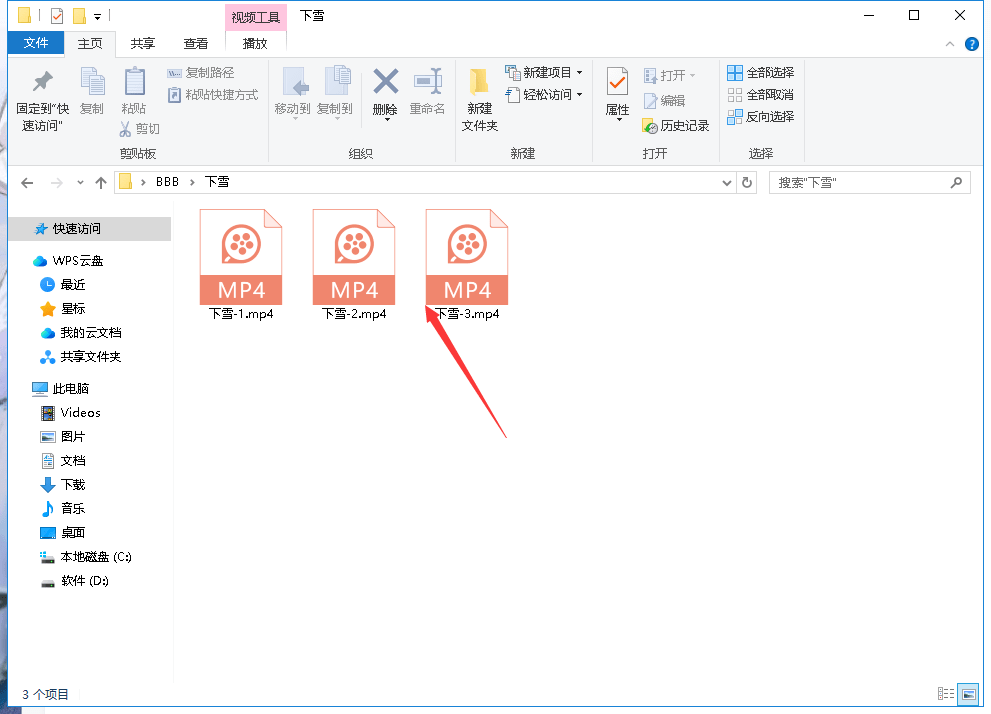Click the Edit (编辑) ribbon button
Viewport: 991px width, 714px height.
point(664,100)
